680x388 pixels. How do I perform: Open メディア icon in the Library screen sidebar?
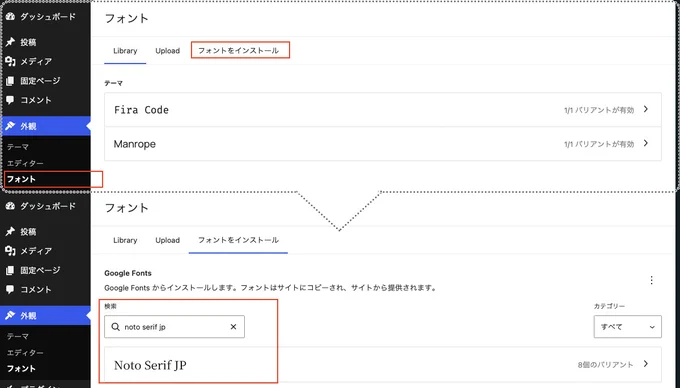pyautogui.click(x=10, y=62)
